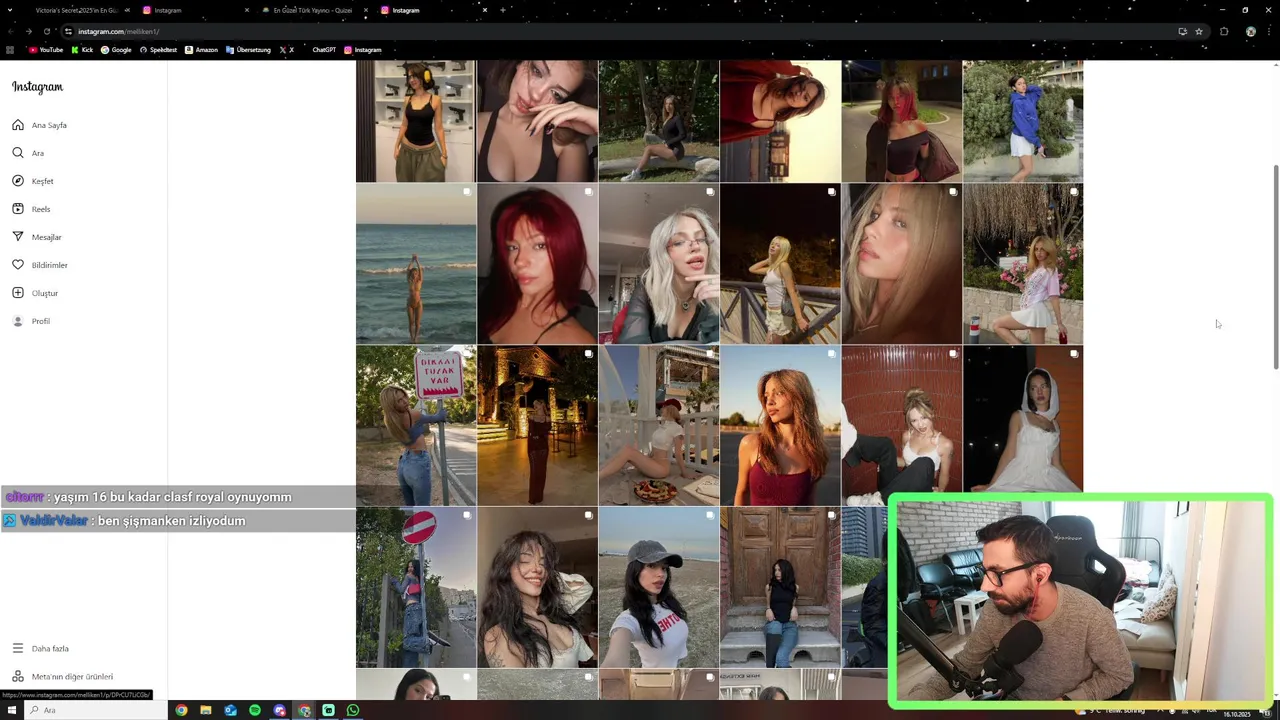Viewport: 1280px width, 720px height.
Task: Open the Chrome profile avatar
Action: 1250,31
